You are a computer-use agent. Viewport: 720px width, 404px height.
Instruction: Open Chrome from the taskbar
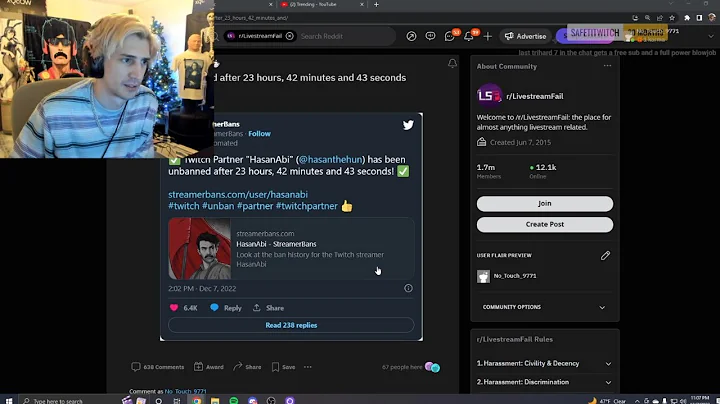[197, 400]
